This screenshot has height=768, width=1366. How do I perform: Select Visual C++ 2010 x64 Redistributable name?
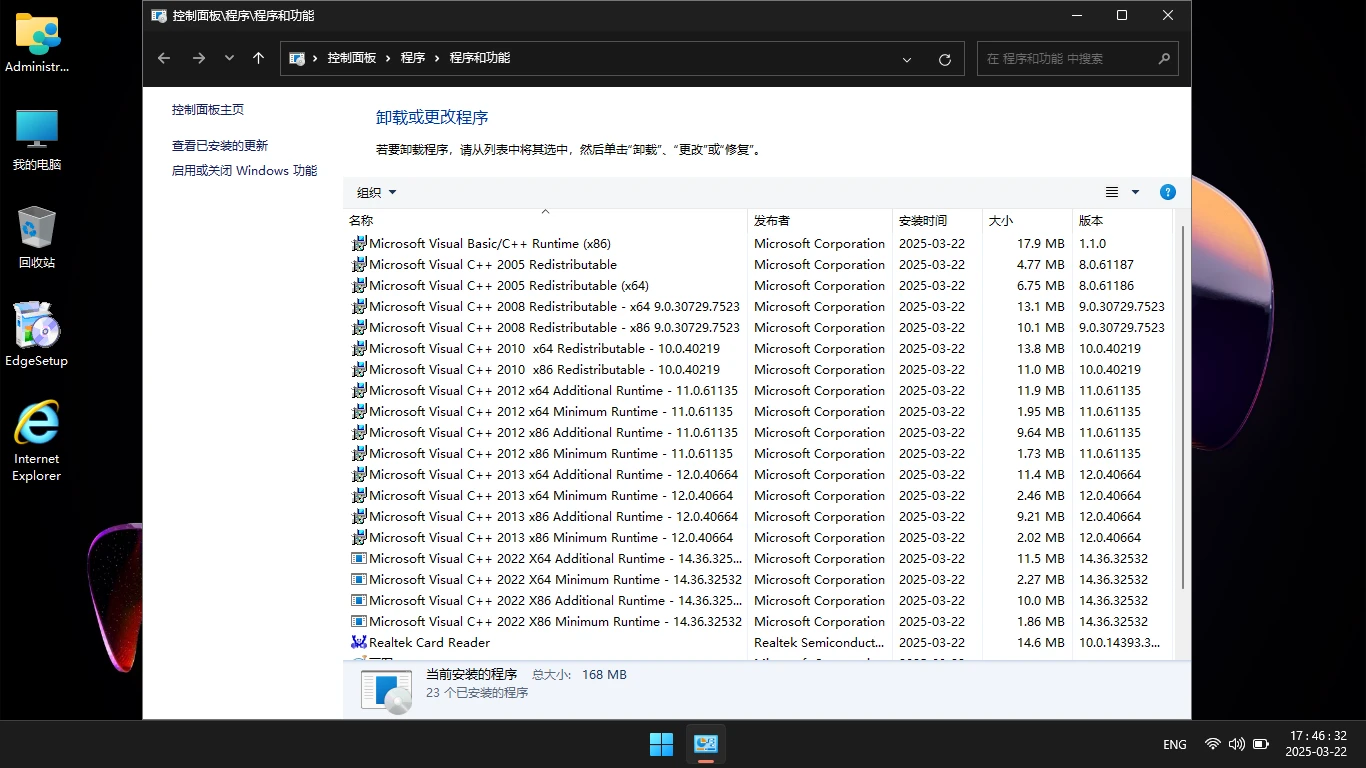point(544,348)
